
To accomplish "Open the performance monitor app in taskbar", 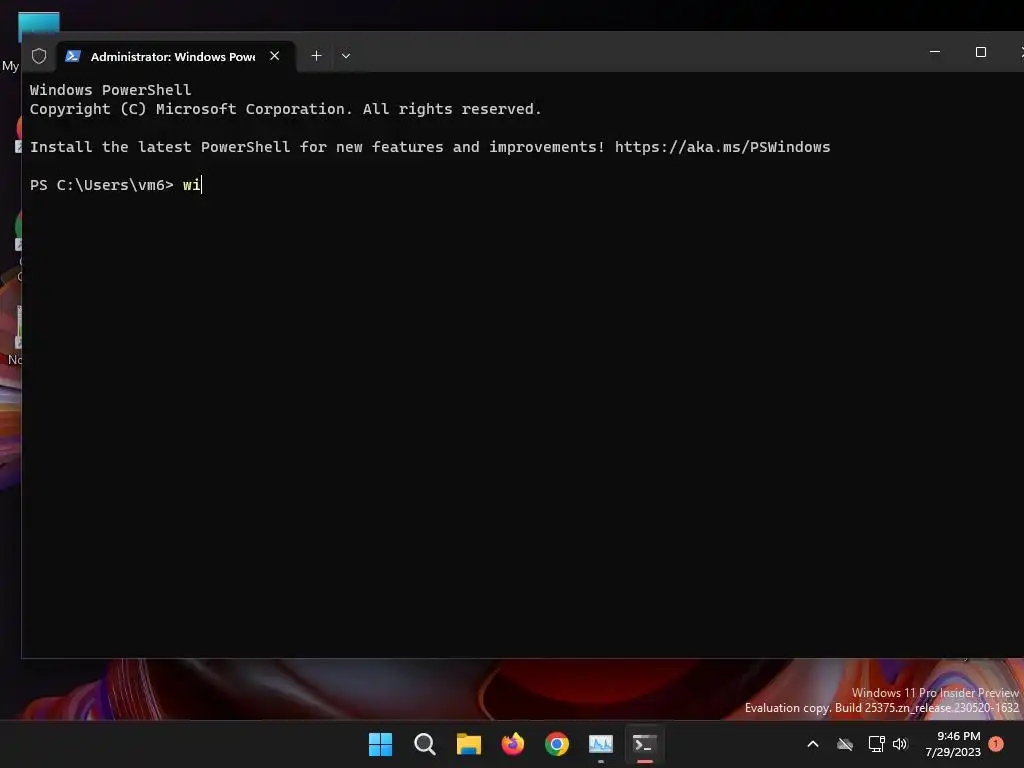I will point(601,744).
